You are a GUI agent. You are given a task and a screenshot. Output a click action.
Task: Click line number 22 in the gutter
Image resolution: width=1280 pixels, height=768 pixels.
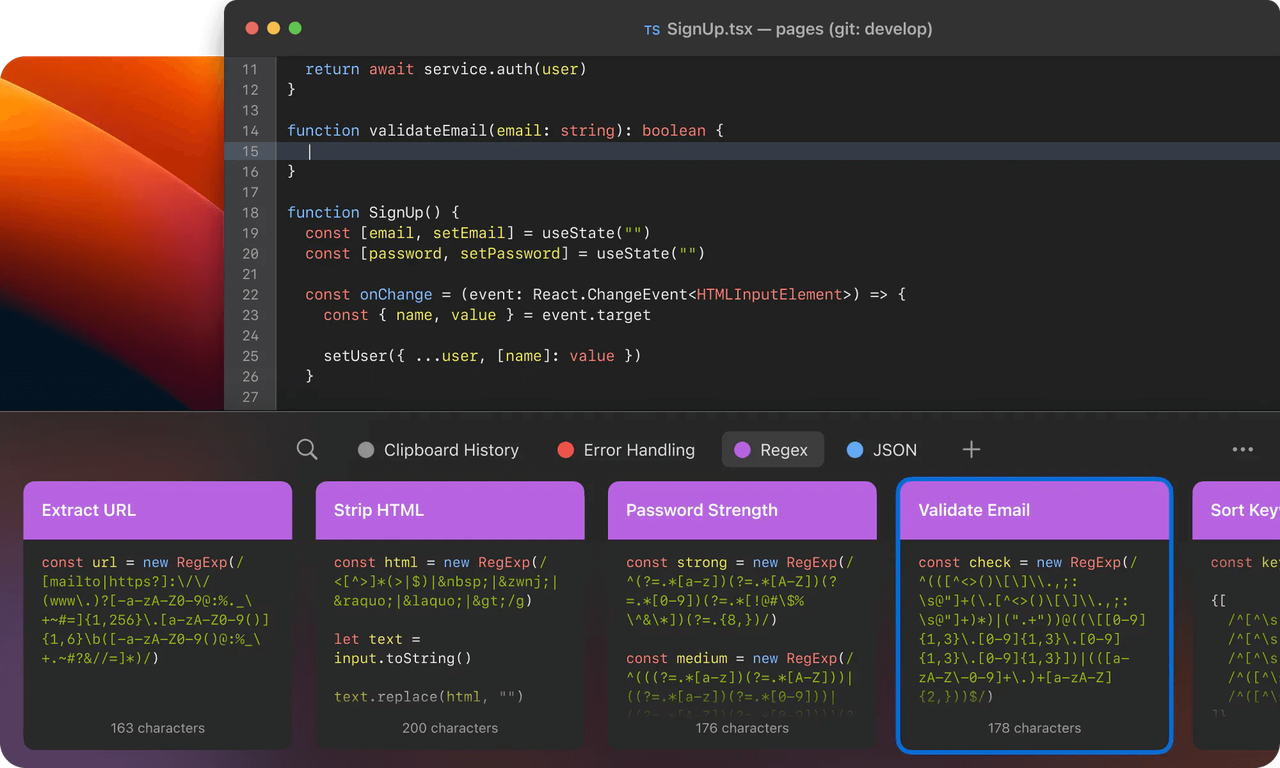[x=250, y=295]
